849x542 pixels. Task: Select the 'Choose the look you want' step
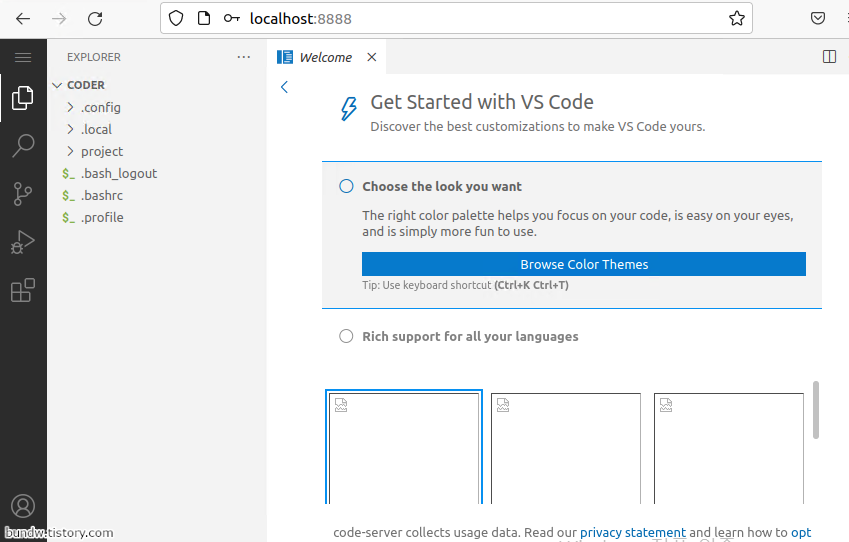tap(441, 186)
